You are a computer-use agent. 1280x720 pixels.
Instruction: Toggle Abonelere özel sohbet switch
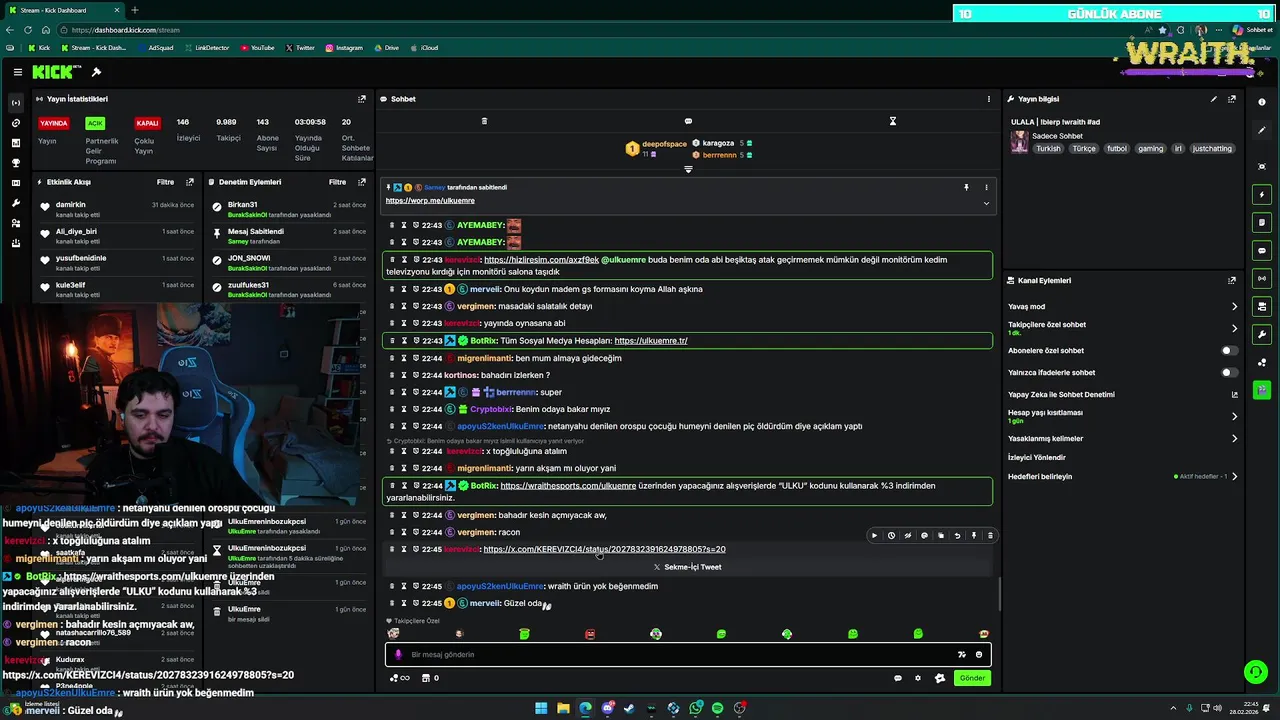[1229, 351]
